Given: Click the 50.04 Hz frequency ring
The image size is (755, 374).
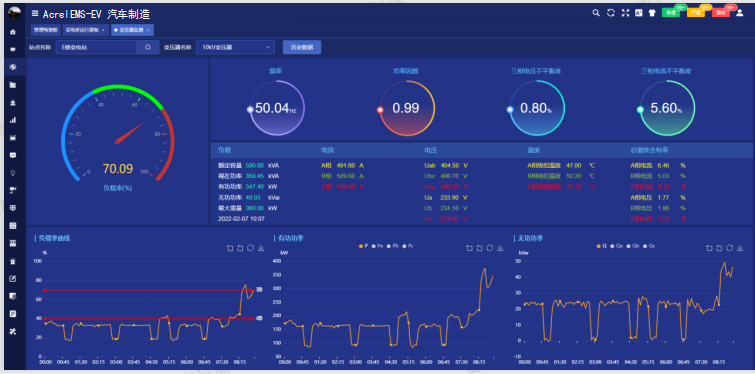Looking at the screenshot, I should (276, 108).
